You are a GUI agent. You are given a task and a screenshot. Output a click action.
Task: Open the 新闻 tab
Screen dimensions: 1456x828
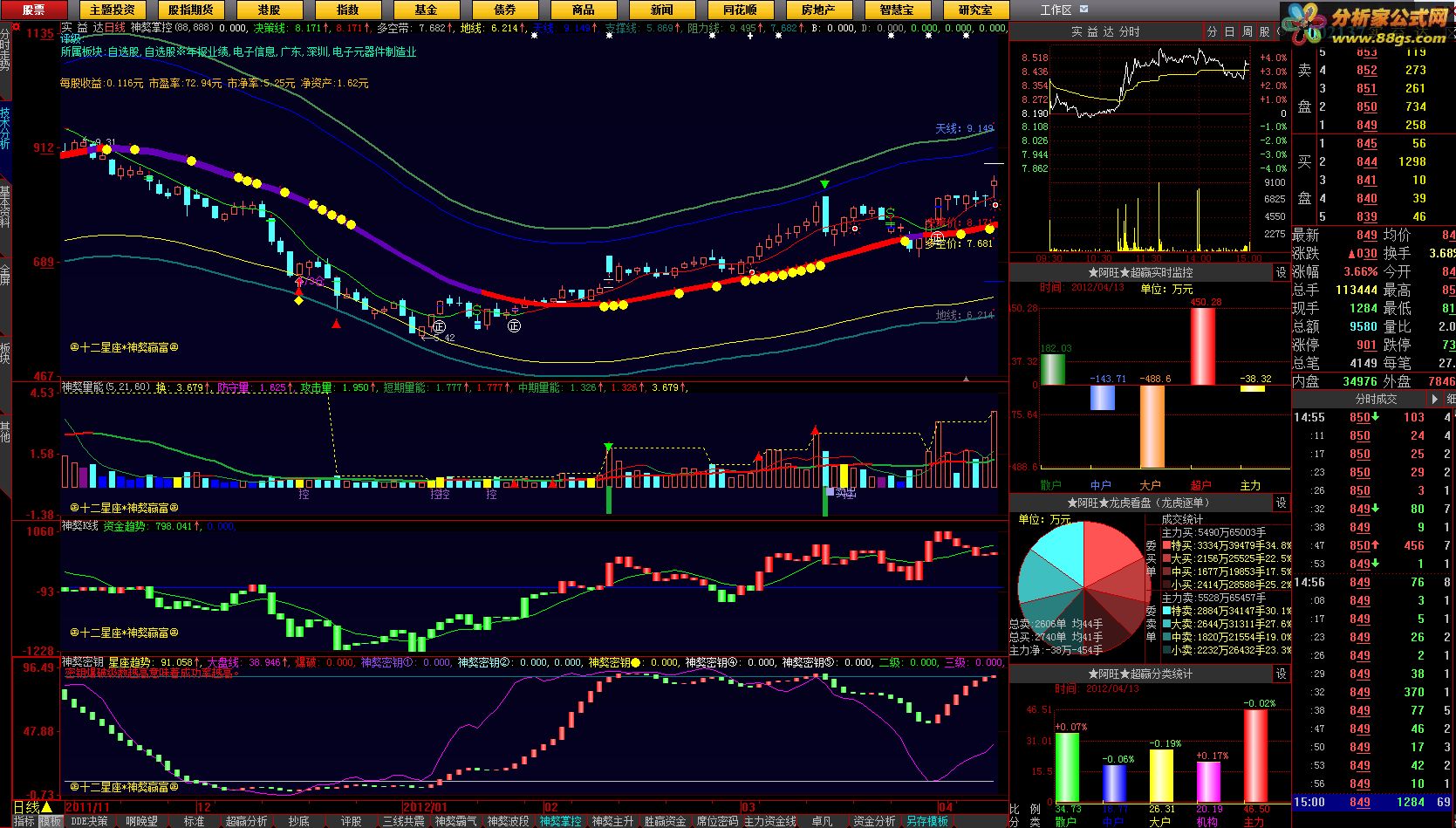[x=661, y=10]
